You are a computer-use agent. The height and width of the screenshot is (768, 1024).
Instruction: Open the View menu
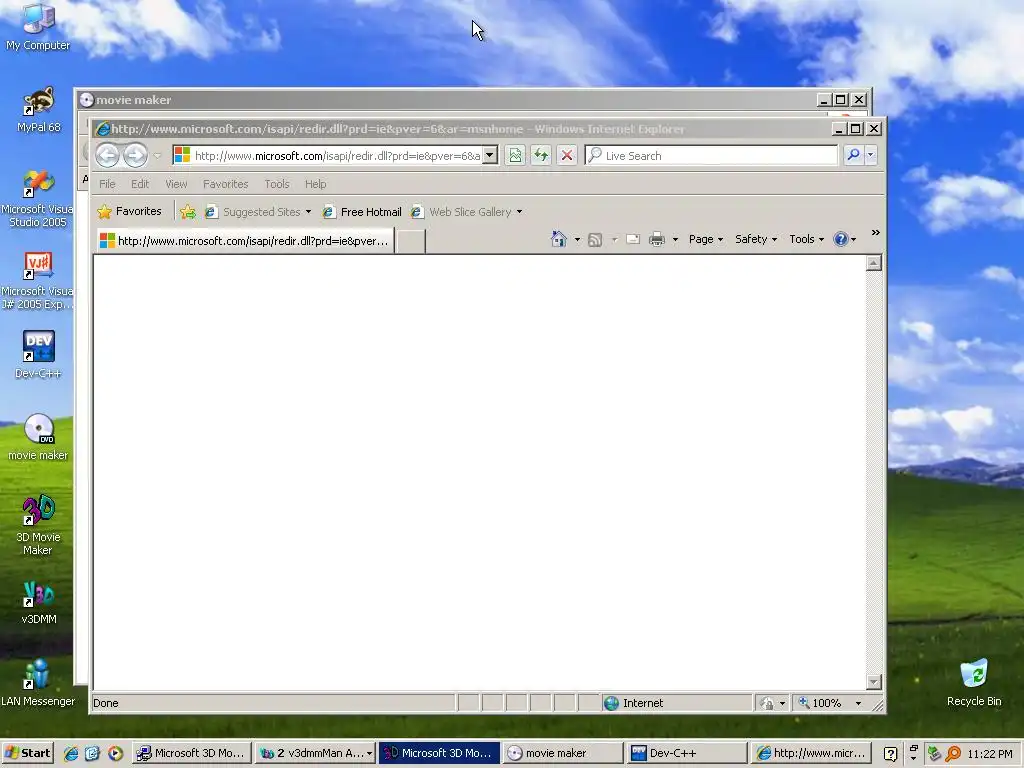tap(176, 184)
